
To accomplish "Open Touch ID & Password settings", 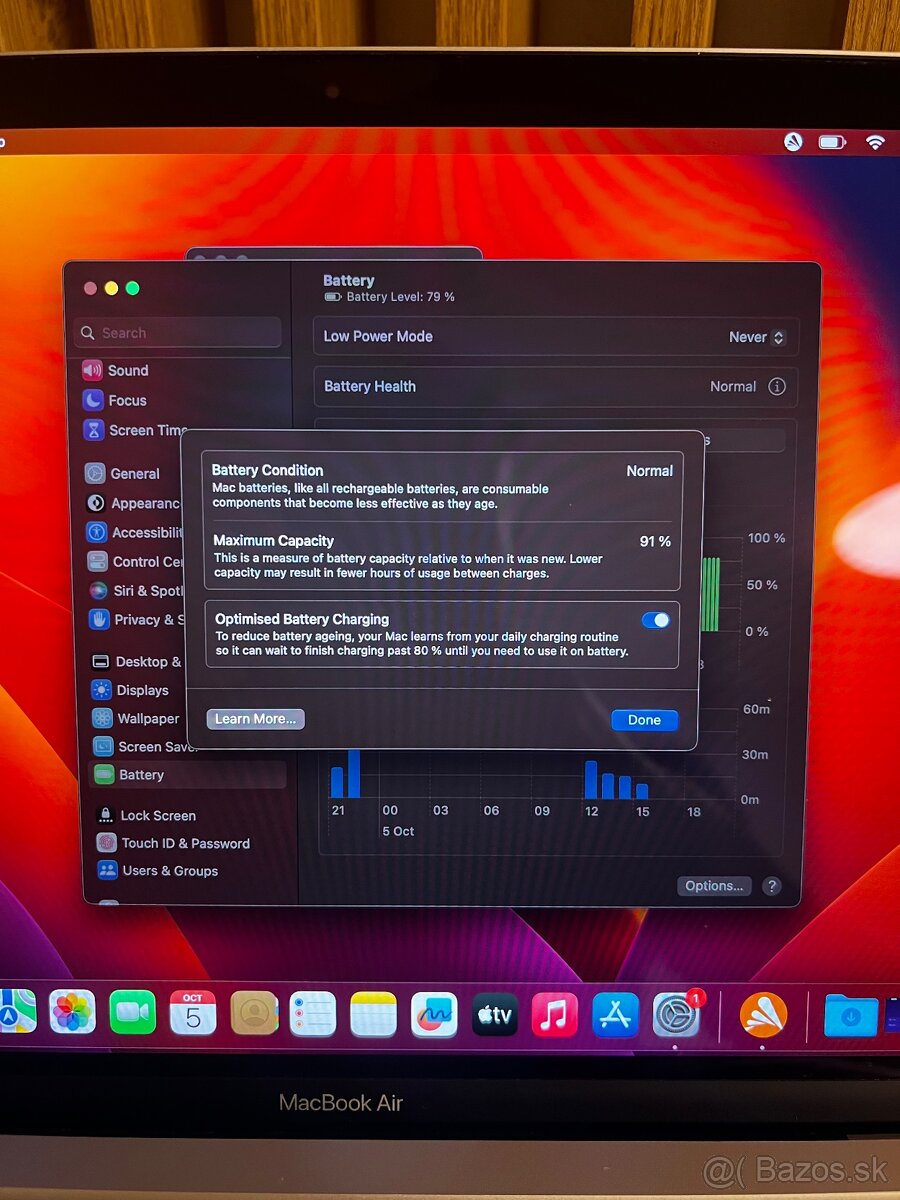I will tap(185, 843).
